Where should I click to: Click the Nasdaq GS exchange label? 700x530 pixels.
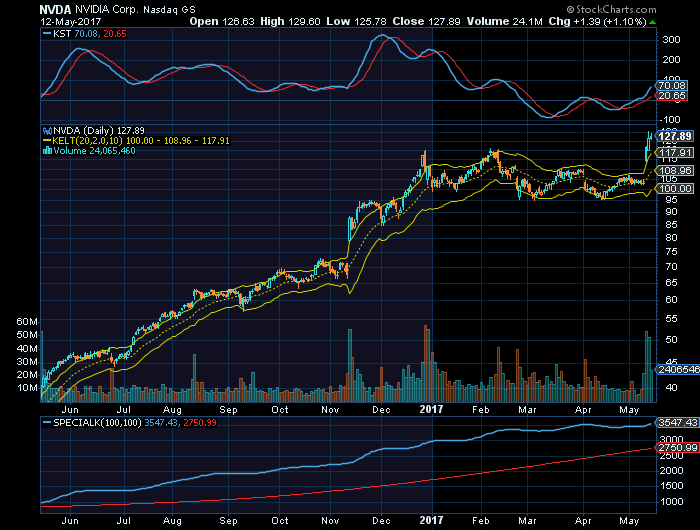click(x=169, y=9)
